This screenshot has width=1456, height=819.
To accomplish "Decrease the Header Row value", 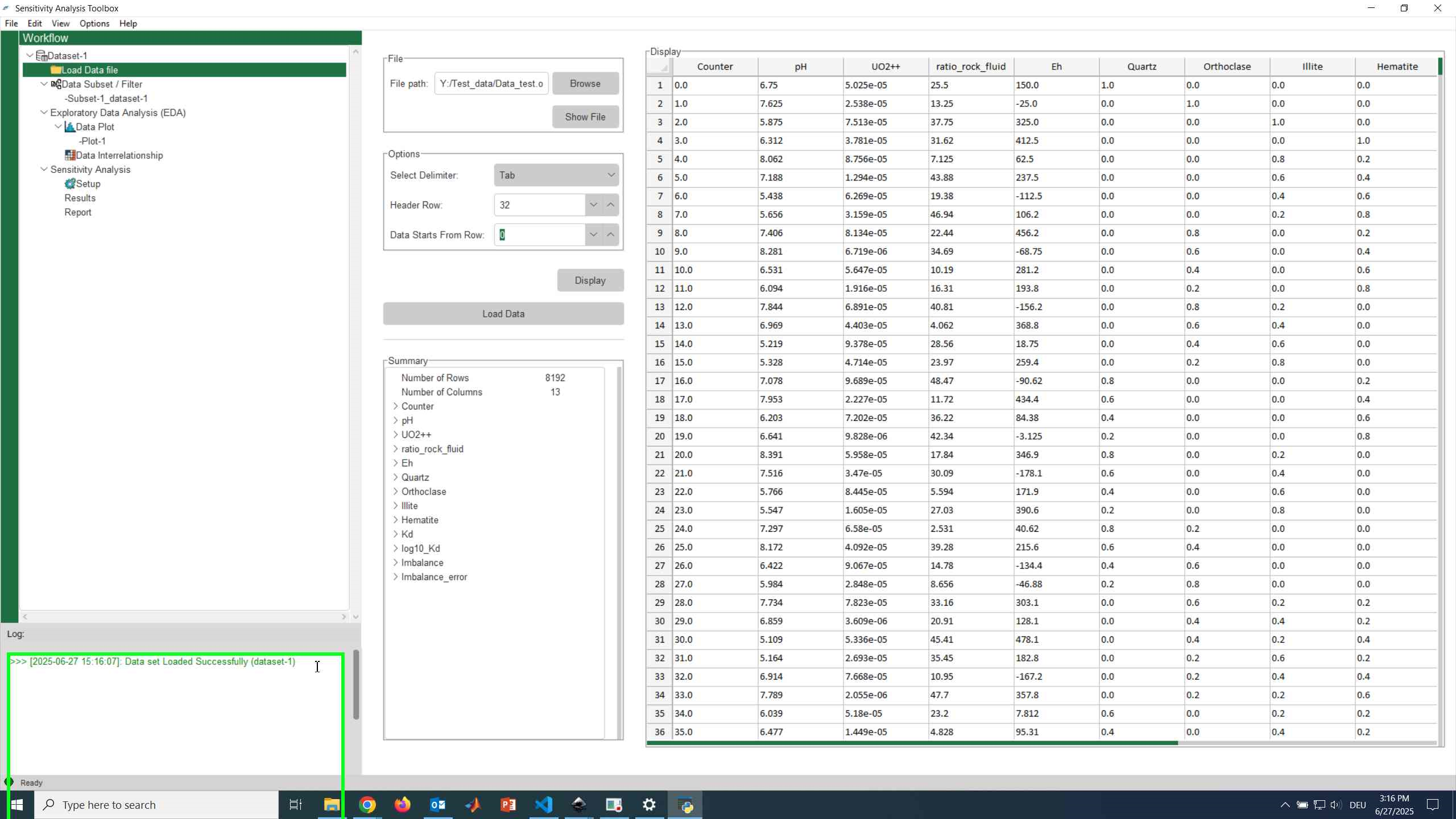I will click(x=593, y=205).
